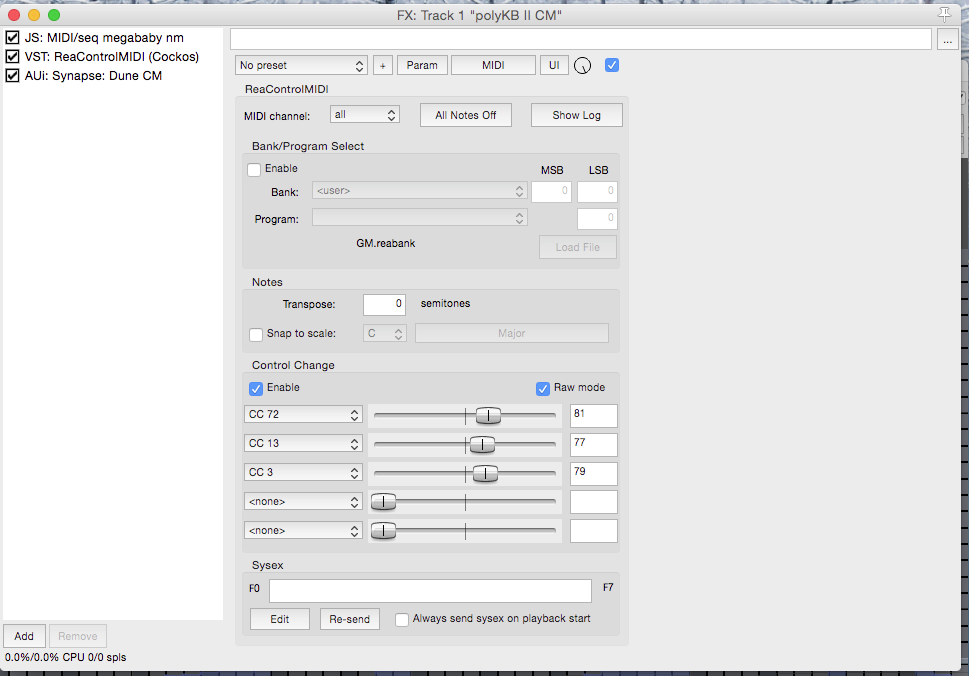Open the ellipsis options button

coord(947,40)
